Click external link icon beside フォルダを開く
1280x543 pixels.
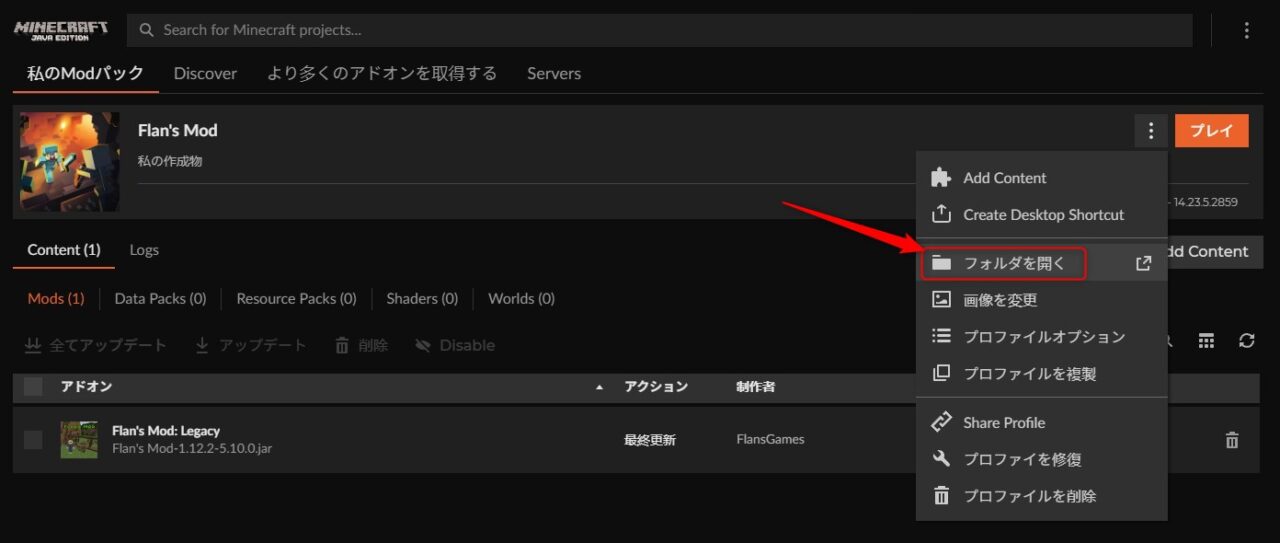pos(1144,263)
